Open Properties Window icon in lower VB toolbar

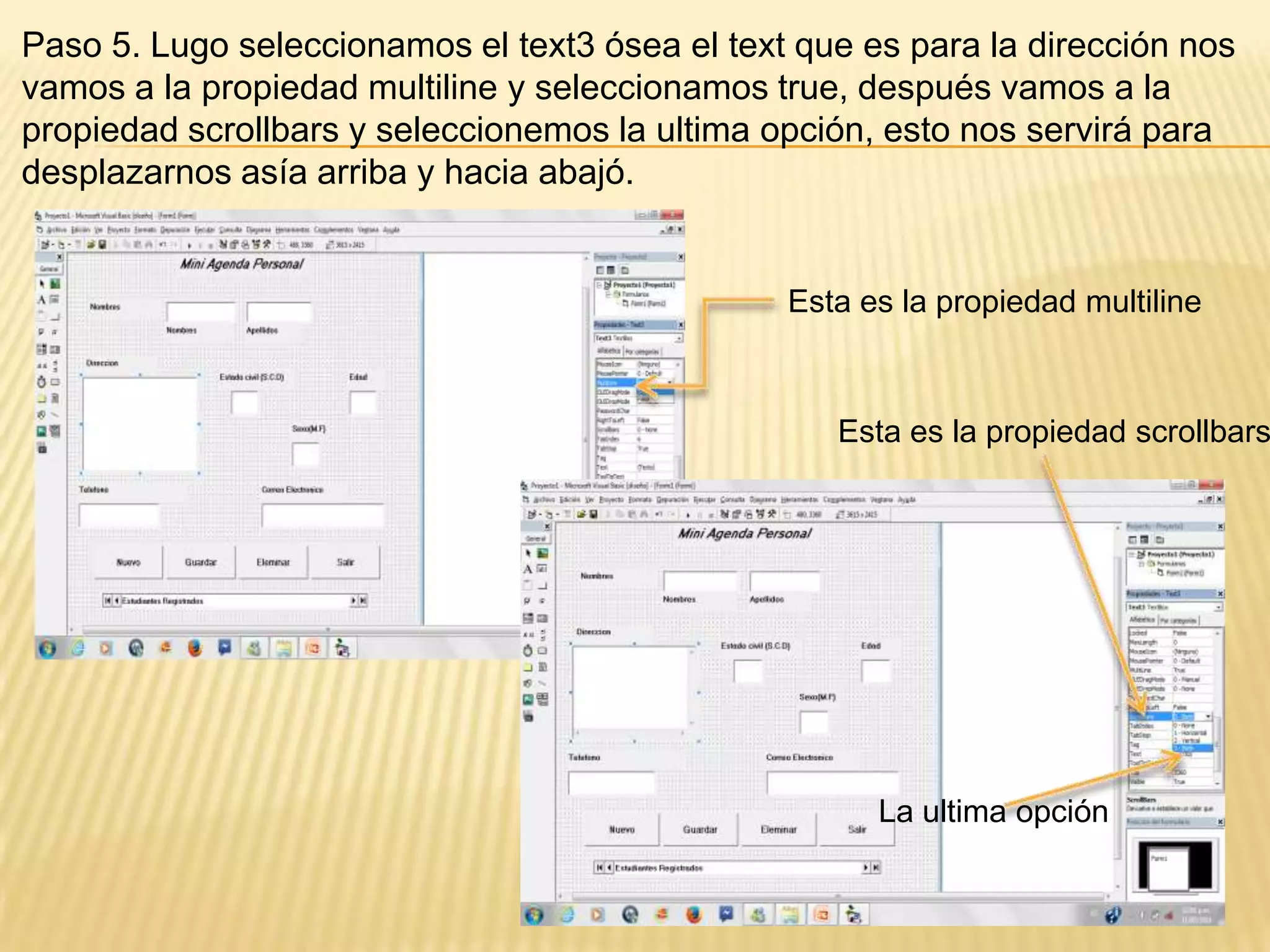(x=735, y=514)
